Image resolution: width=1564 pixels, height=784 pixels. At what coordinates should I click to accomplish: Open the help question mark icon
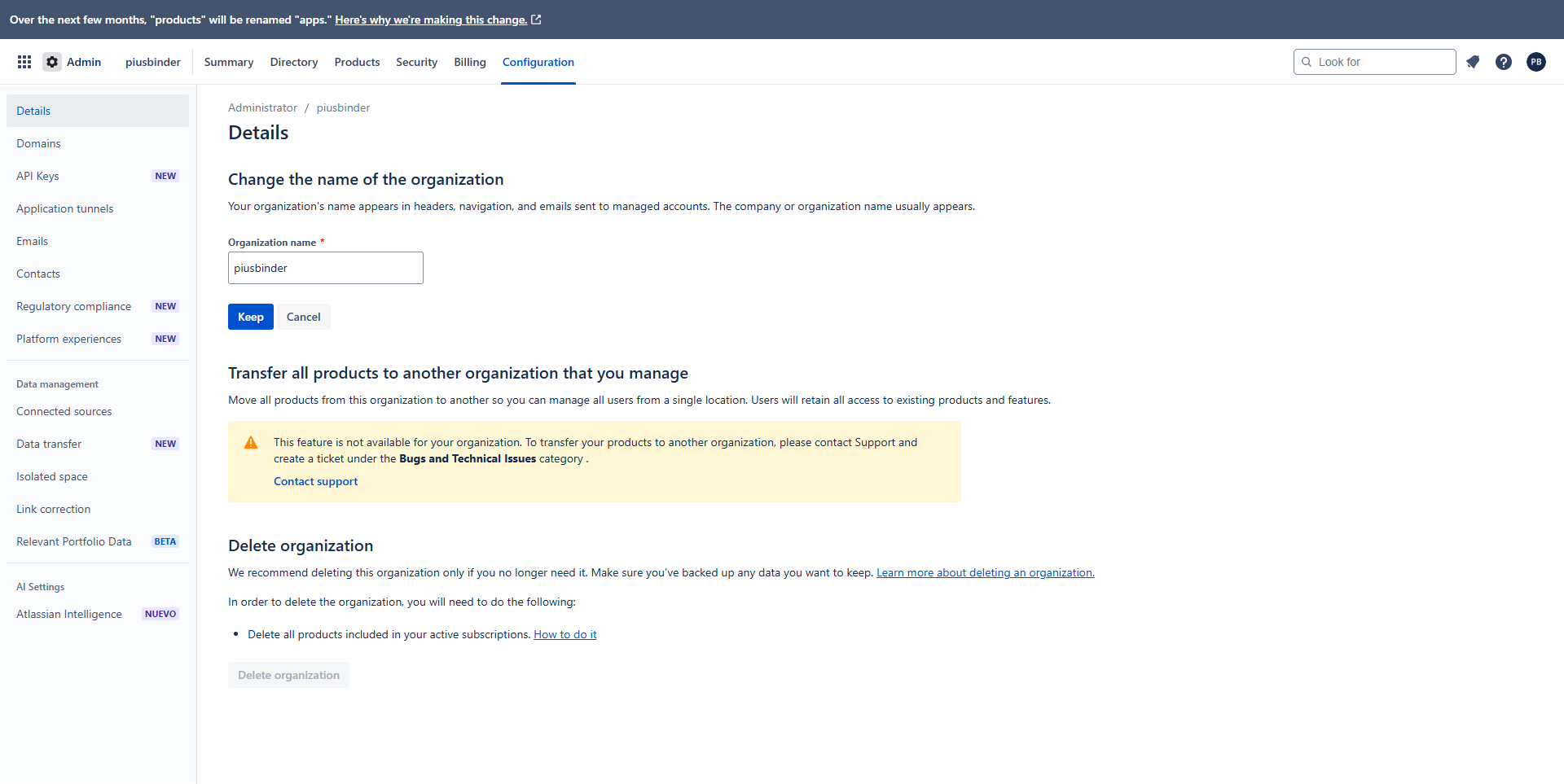click(x=1504, y=62)
